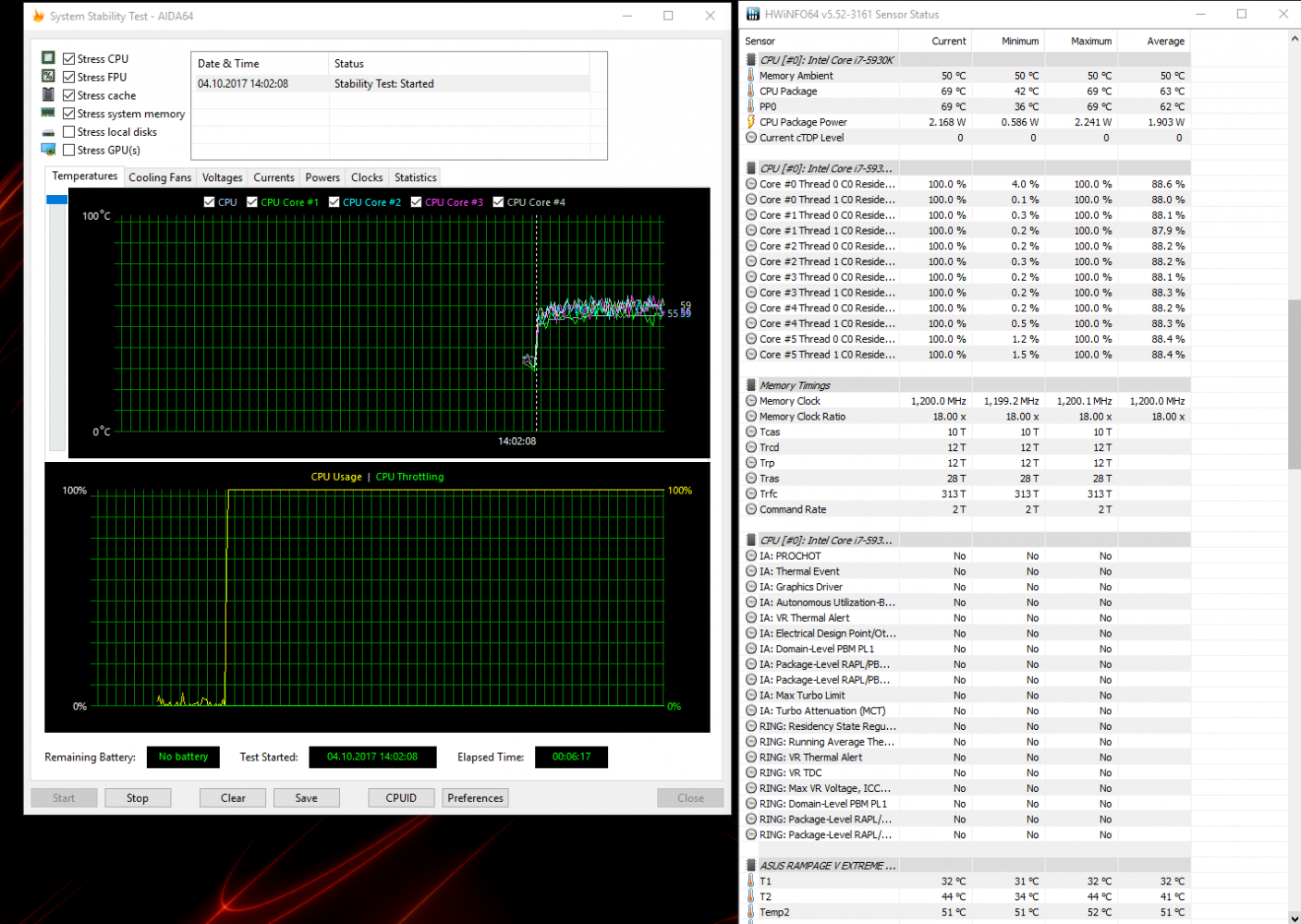Click the HWiNFO64 vertical scrollbar thumb
The width and height of the screenshot is (1301, 924).
point(1294,384)
